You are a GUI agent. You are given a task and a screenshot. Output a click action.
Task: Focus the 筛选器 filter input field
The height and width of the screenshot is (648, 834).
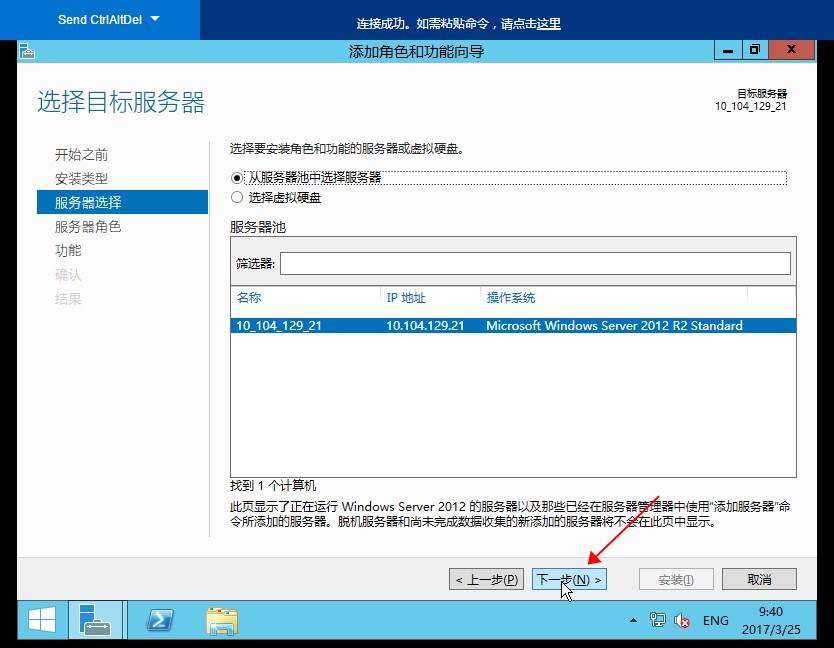pyautogui.click(x=535, y=263)
